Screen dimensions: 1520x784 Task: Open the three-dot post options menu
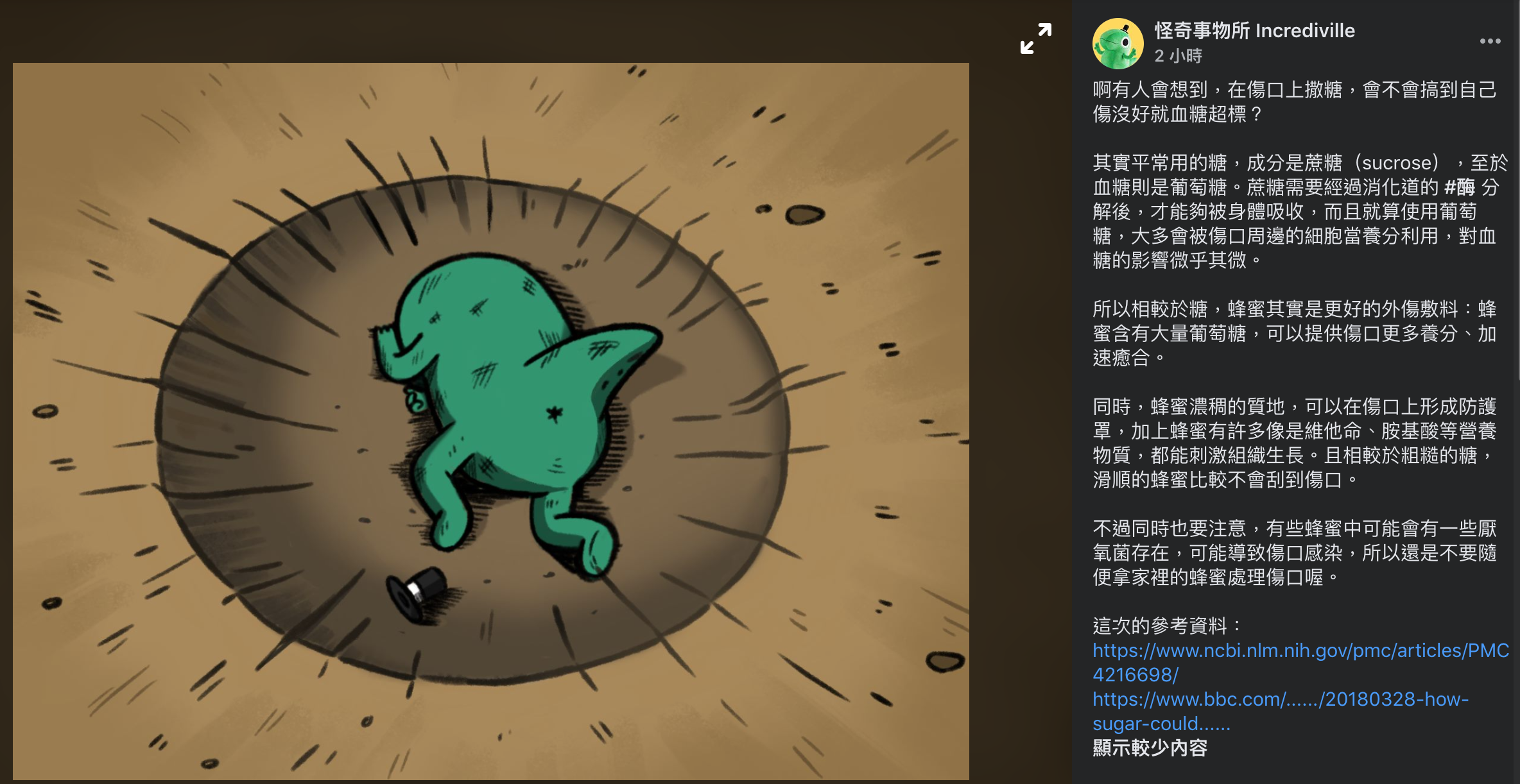pyautogui.click(x=1490, y=41)
